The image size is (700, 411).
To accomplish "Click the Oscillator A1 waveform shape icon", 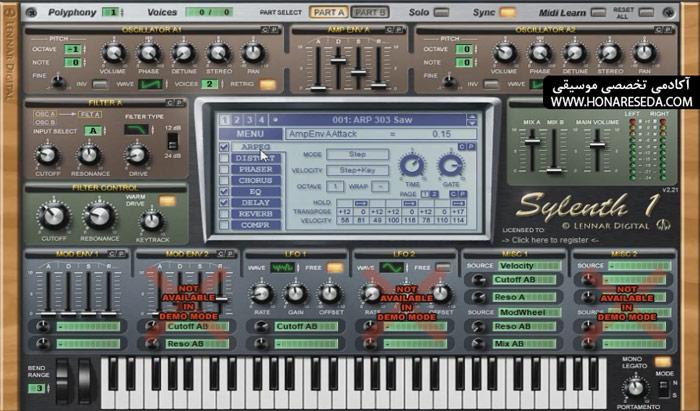I will (x=150, y=84).
